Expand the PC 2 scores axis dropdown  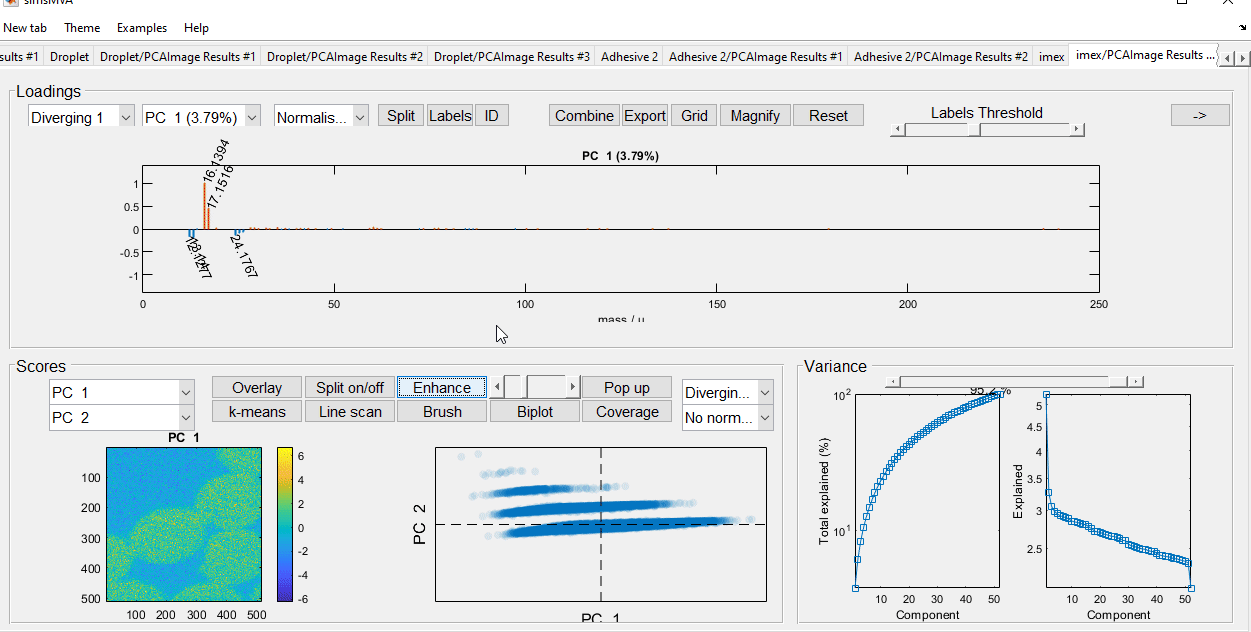point(121,418)
